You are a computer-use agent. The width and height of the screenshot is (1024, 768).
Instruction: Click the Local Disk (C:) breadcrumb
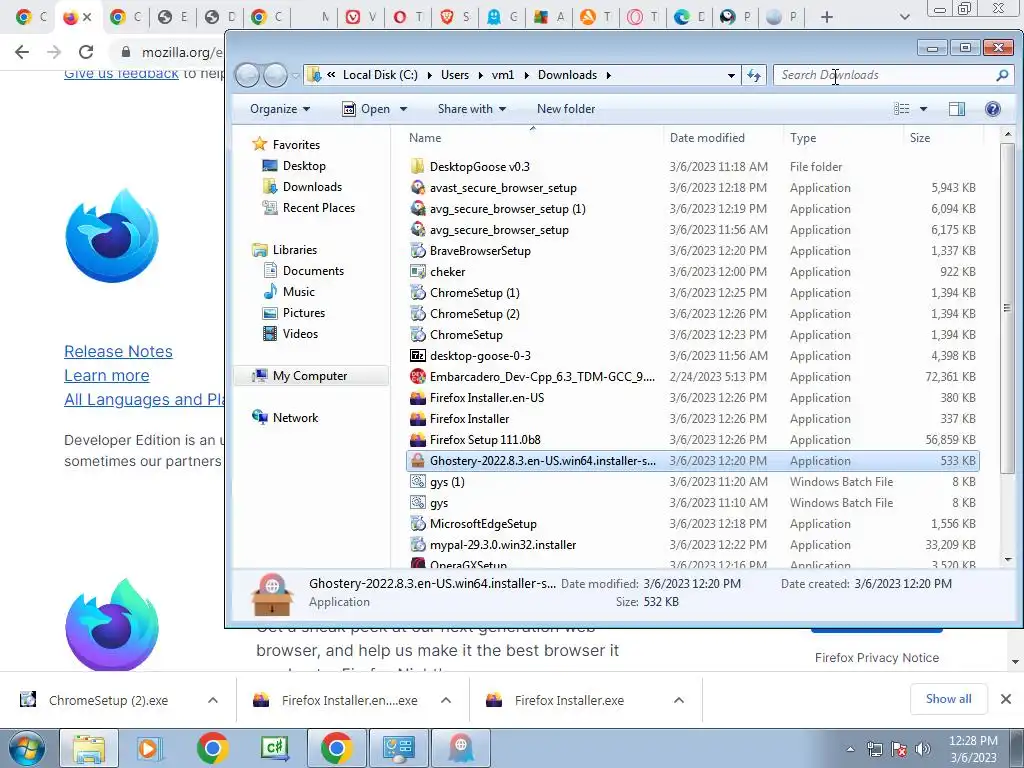tap(380, 75)
